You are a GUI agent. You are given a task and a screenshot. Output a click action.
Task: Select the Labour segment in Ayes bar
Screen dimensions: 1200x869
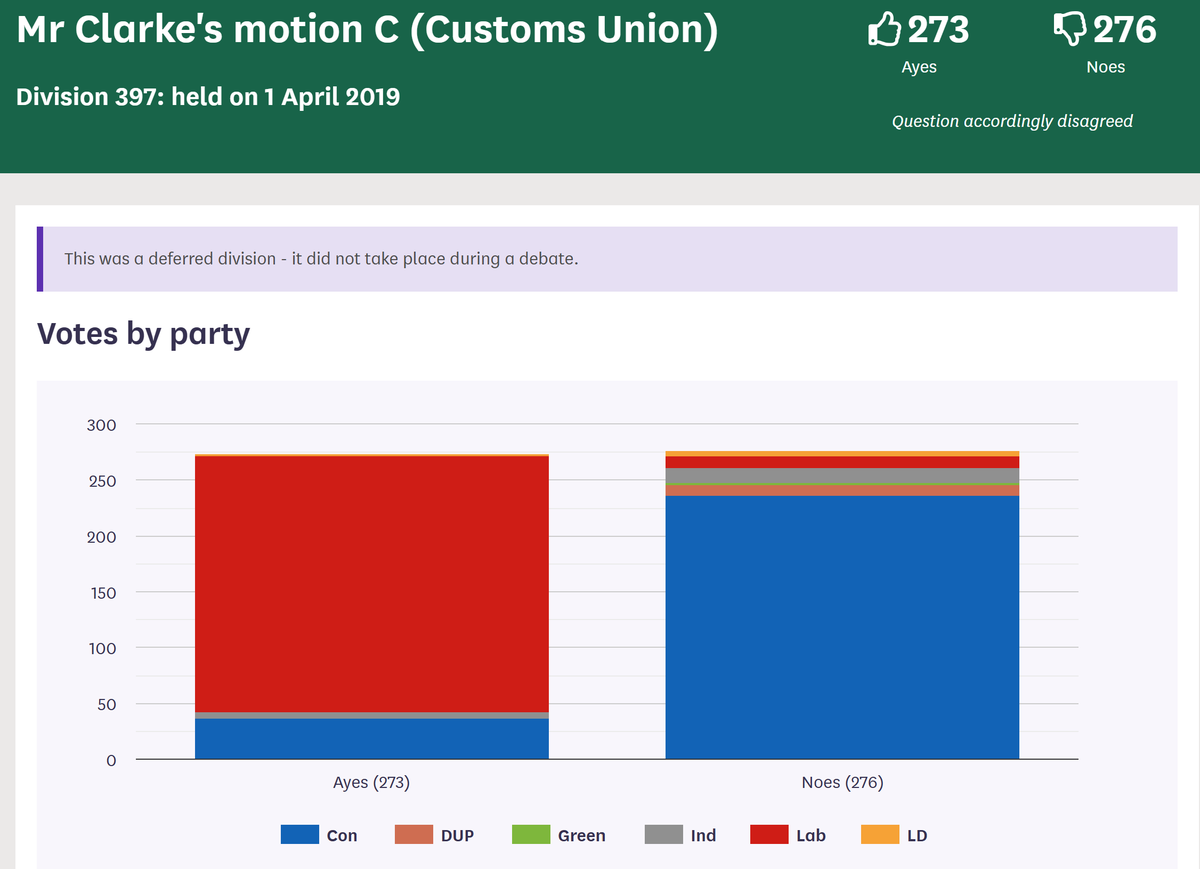[372, 584]
